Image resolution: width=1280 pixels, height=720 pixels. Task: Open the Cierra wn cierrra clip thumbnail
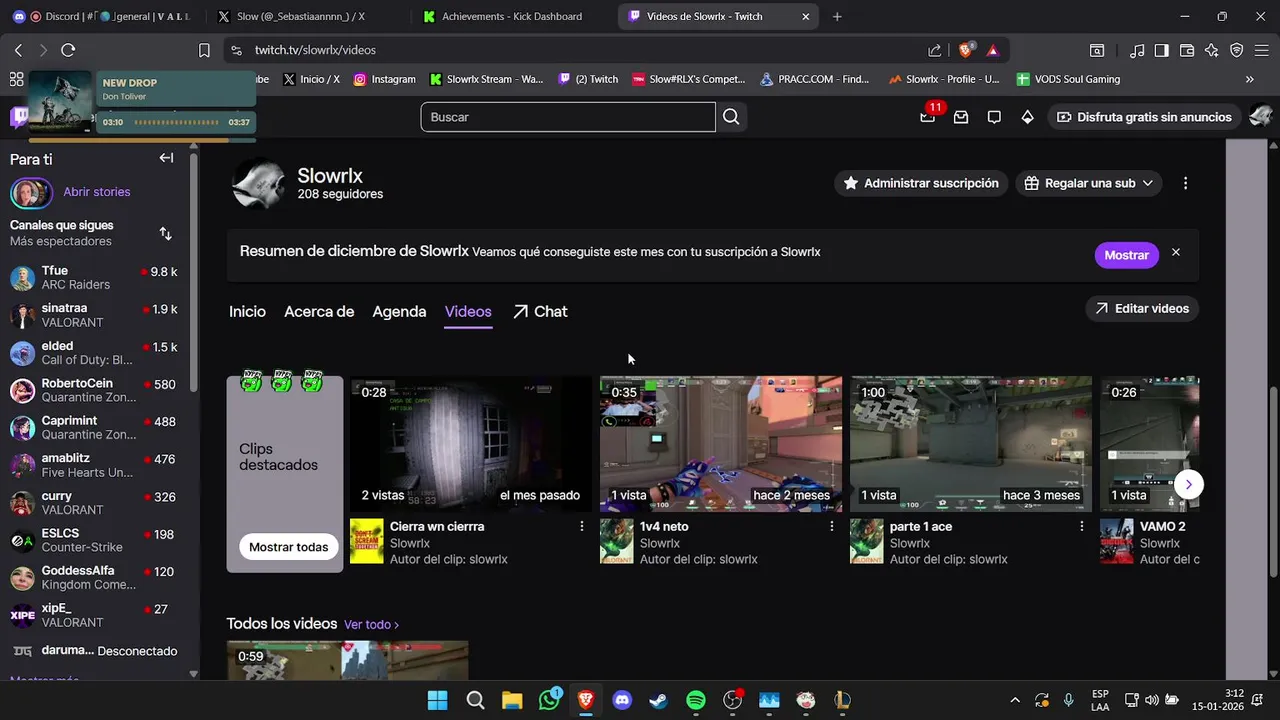pos(471,444)
